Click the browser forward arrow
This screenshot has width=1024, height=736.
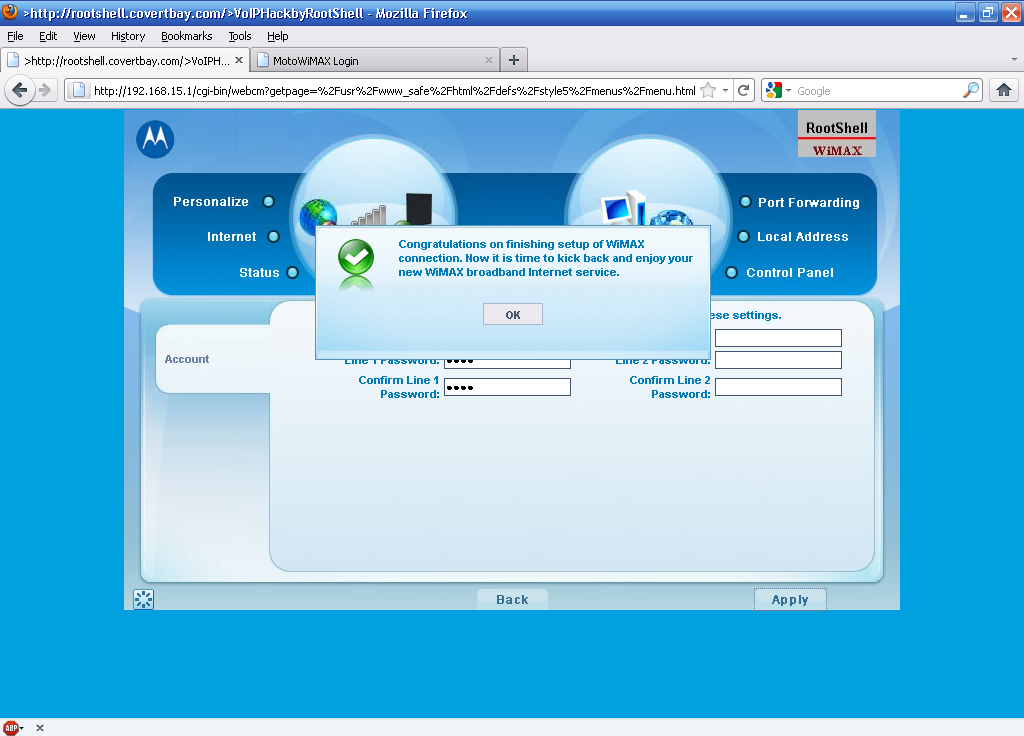point(44,90)
